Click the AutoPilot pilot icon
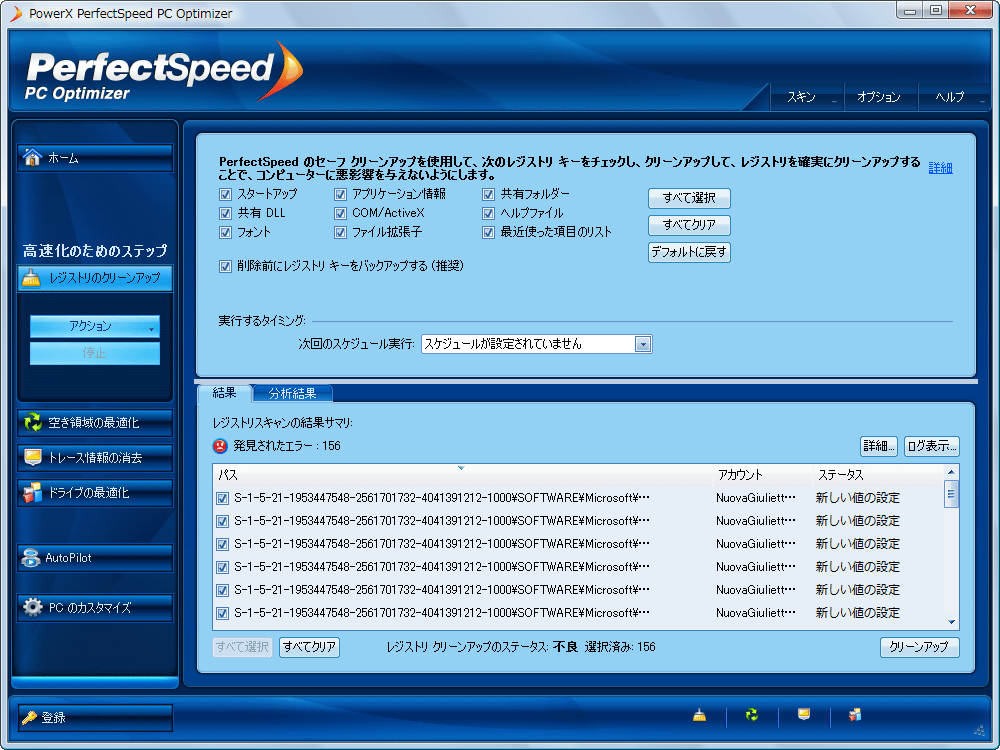 point(31,557)
